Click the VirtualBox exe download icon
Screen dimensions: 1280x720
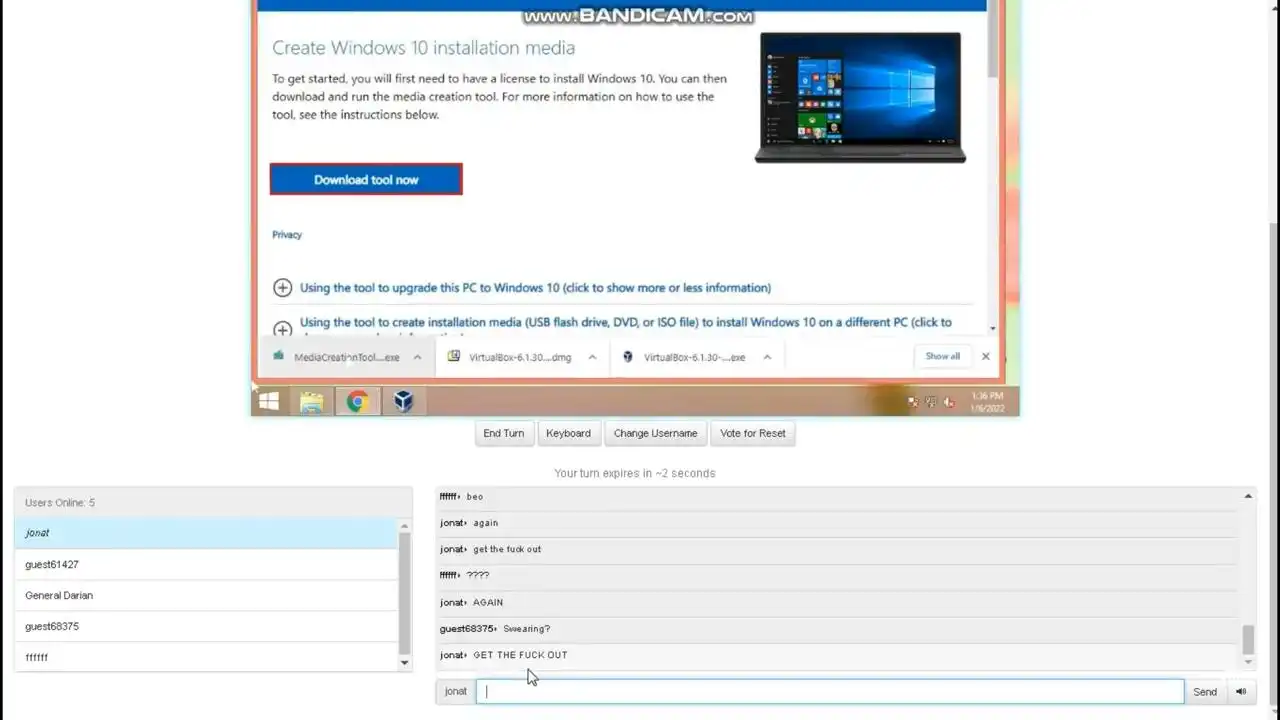click(x=628, y=356)
